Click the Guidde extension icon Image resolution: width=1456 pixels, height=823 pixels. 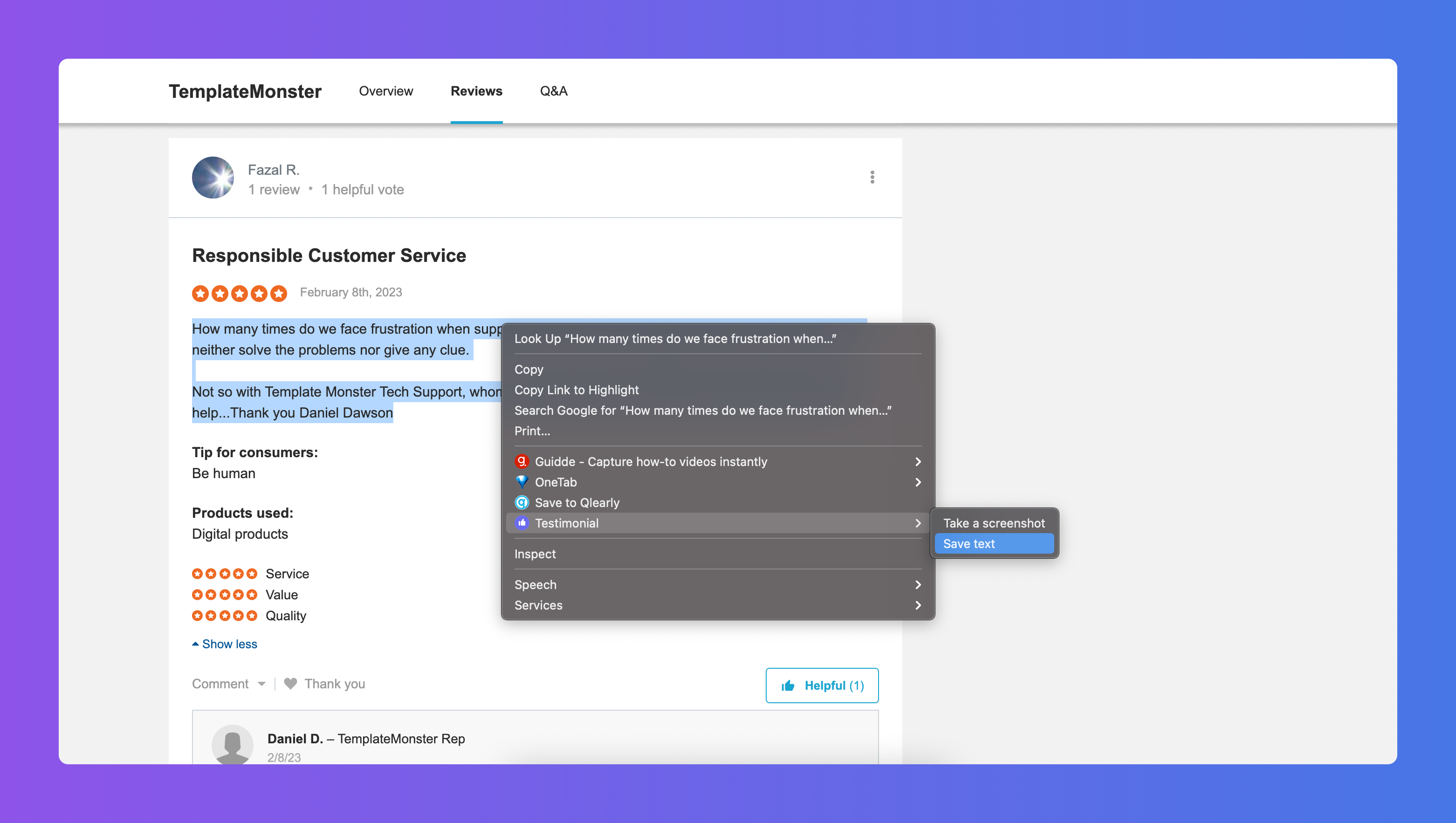click(x=522, y=461)
